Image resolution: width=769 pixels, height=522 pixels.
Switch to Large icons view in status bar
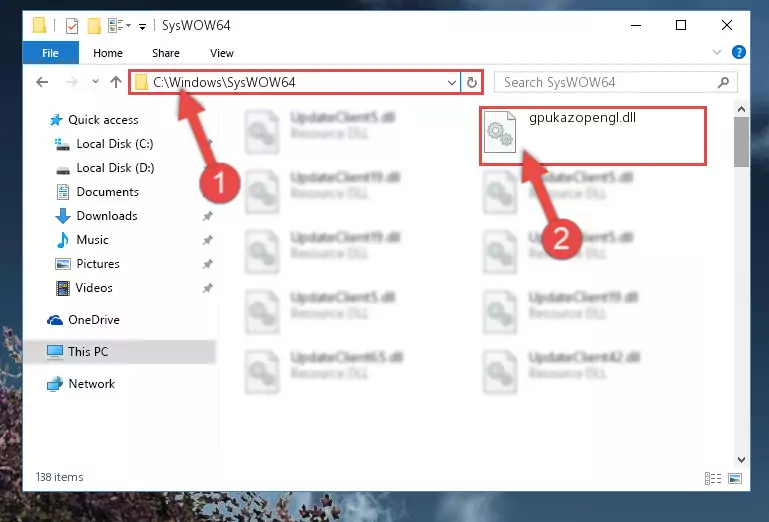[x=735, y=478]
